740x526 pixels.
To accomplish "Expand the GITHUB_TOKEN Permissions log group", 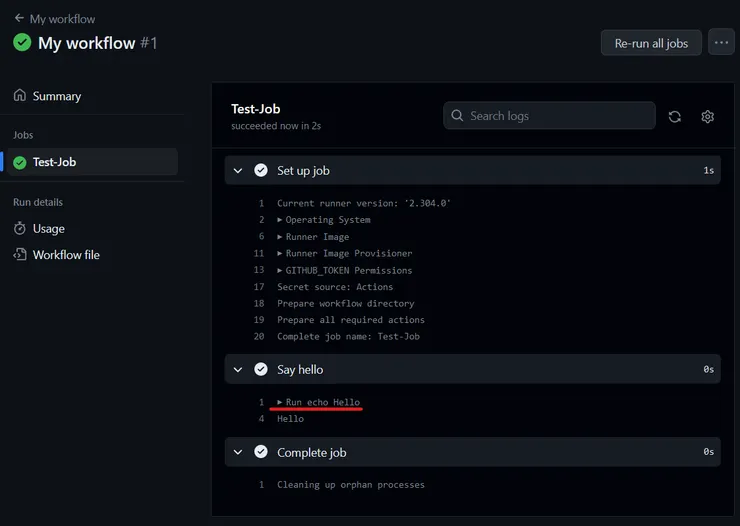I will (281, 270).
